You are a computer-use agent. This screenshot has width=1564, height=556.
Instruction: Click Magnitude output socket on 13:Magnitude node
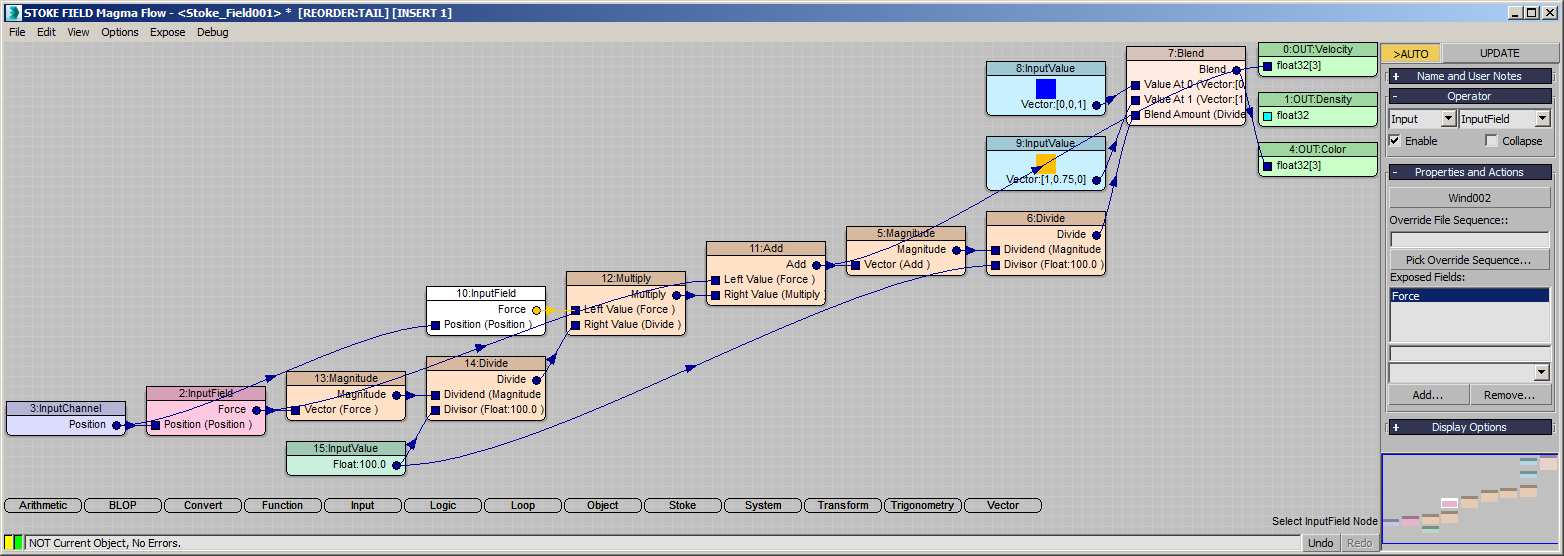point(396,395)
